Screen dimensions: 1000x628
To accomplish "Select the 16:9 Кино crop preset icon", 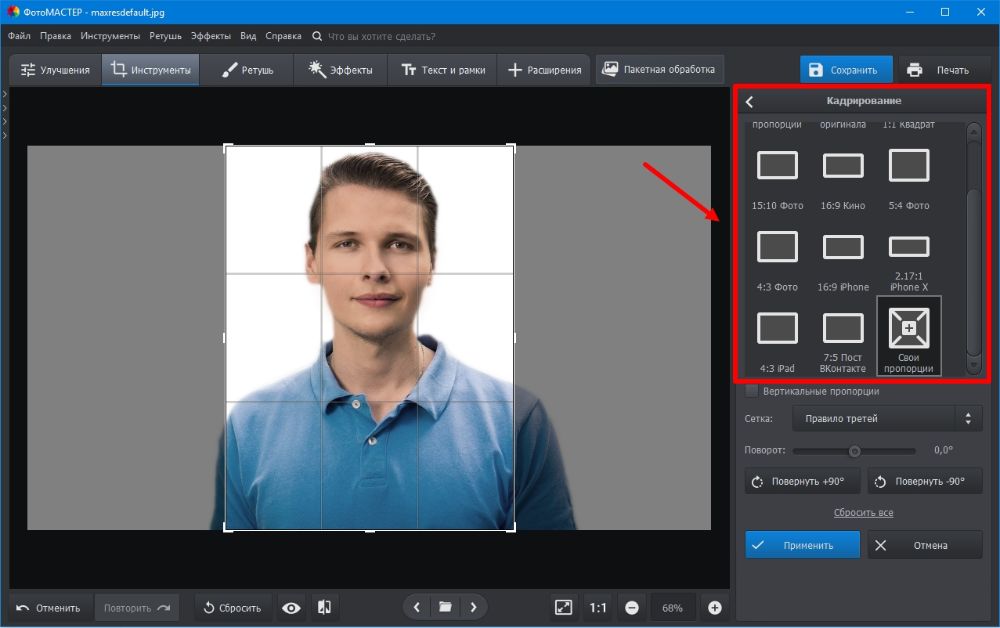I will pyautogui.click(x=843, y=166).
